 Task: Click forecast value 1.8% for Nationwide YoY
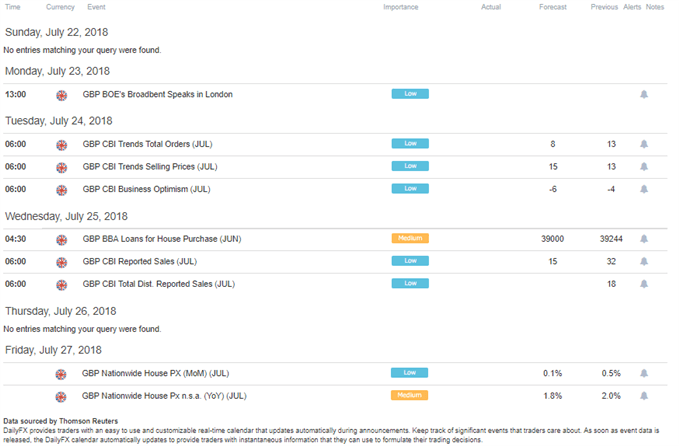pos(553,396)
